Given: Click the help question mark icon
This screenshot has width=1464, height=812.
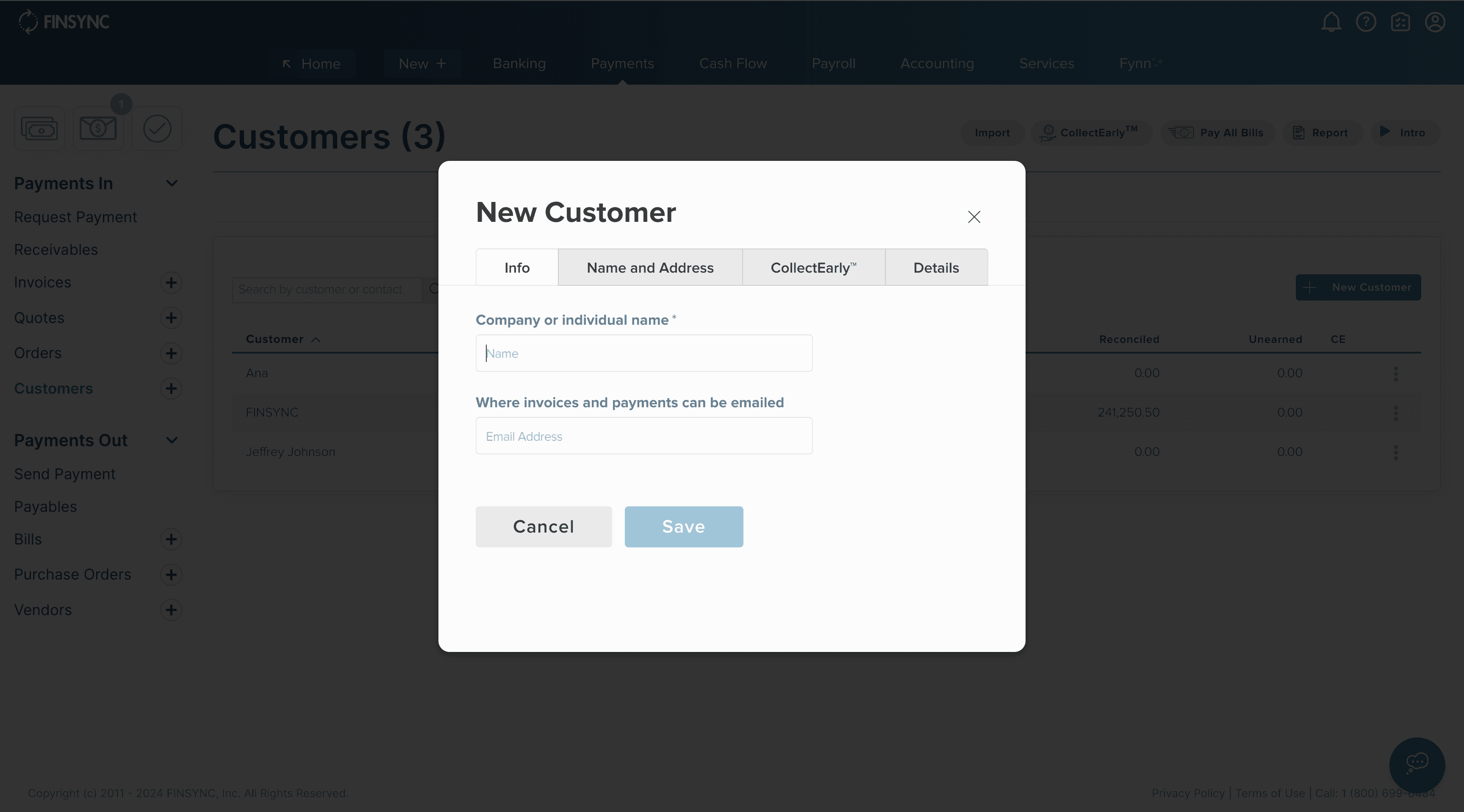Looking at the screenshot, I should tap(1366, 22).
